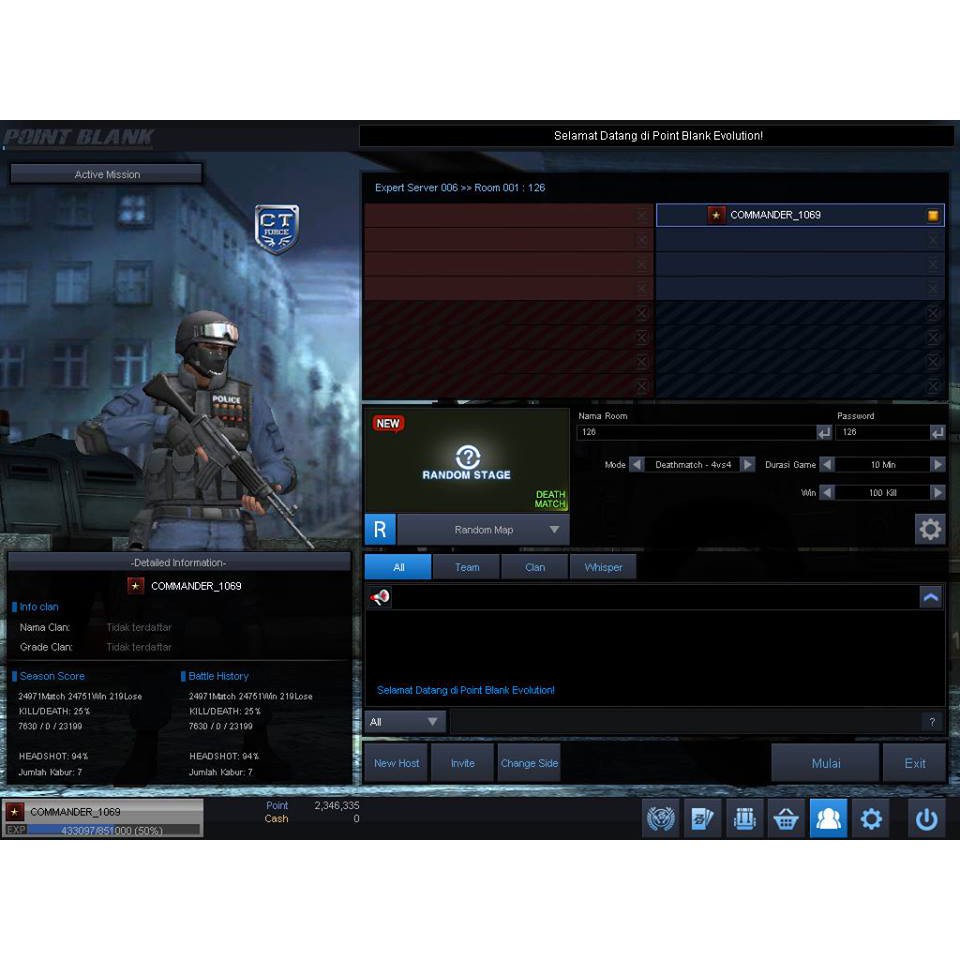Open the shop basket icon
This screenshot has width=960, height=960.
click(786, 819)
